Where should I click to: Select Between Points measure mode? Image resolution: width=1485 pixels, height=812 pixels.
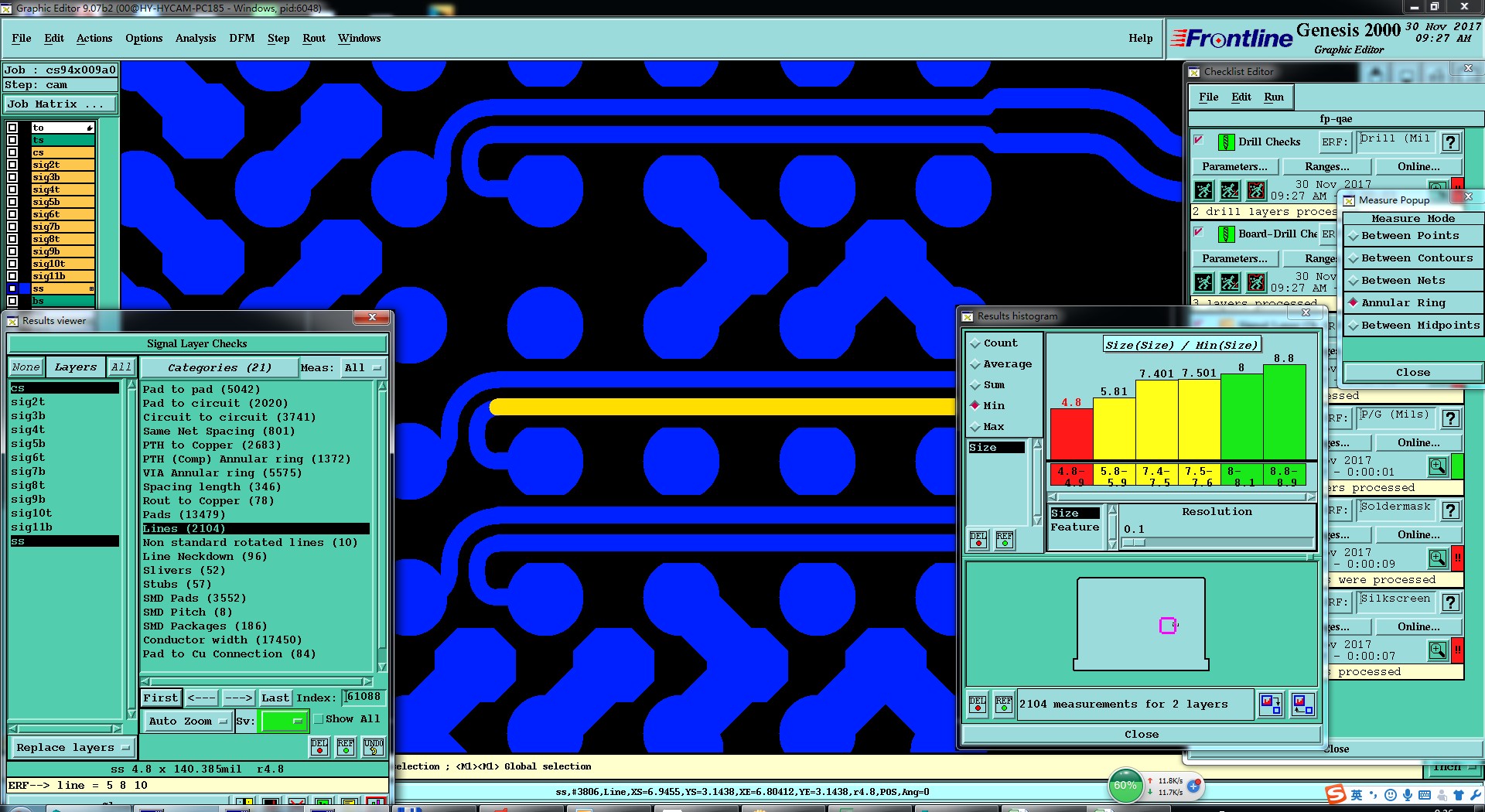coord(1413,236)
